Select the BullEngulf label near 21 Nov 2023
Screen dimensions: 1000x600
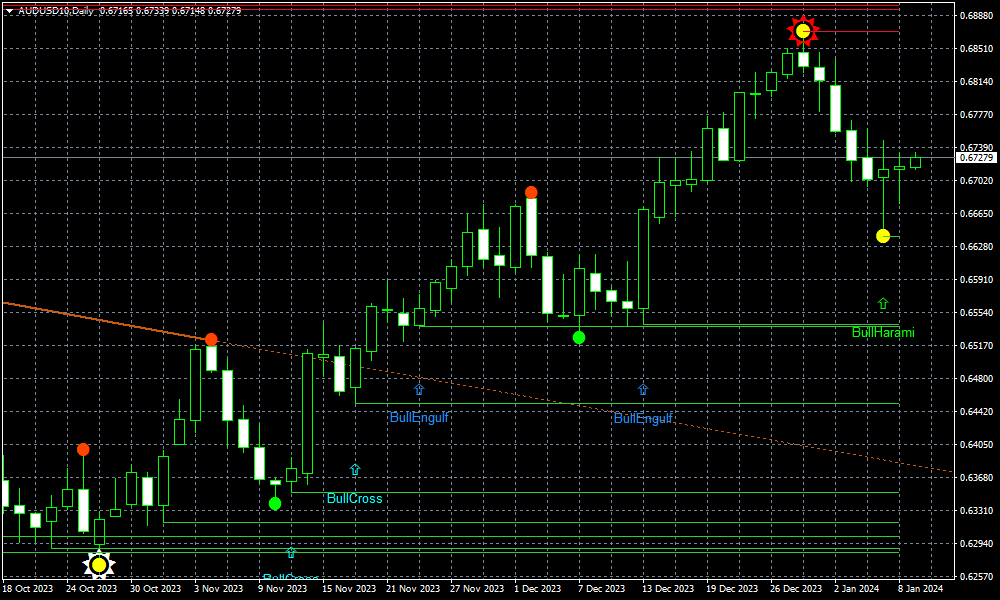[x=419, y=417]
